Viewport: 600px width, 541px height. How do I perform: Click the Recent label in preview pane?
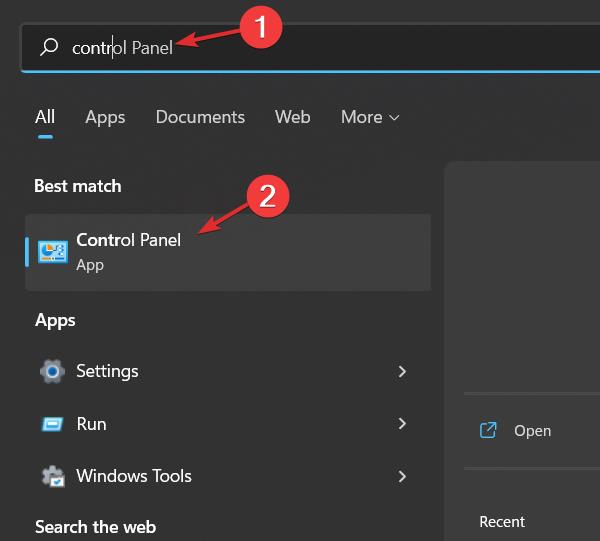pos(502,522)
